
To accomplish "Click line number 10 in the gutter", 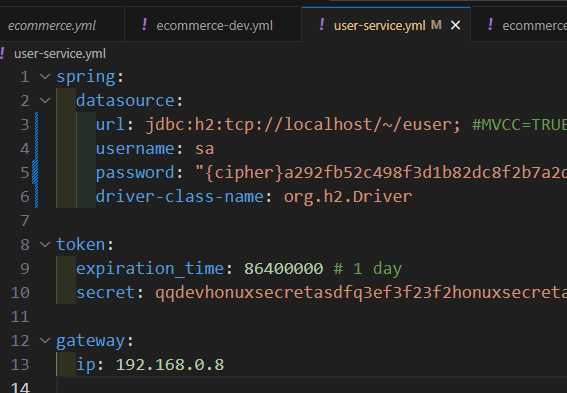I will [x=20, y=293].
